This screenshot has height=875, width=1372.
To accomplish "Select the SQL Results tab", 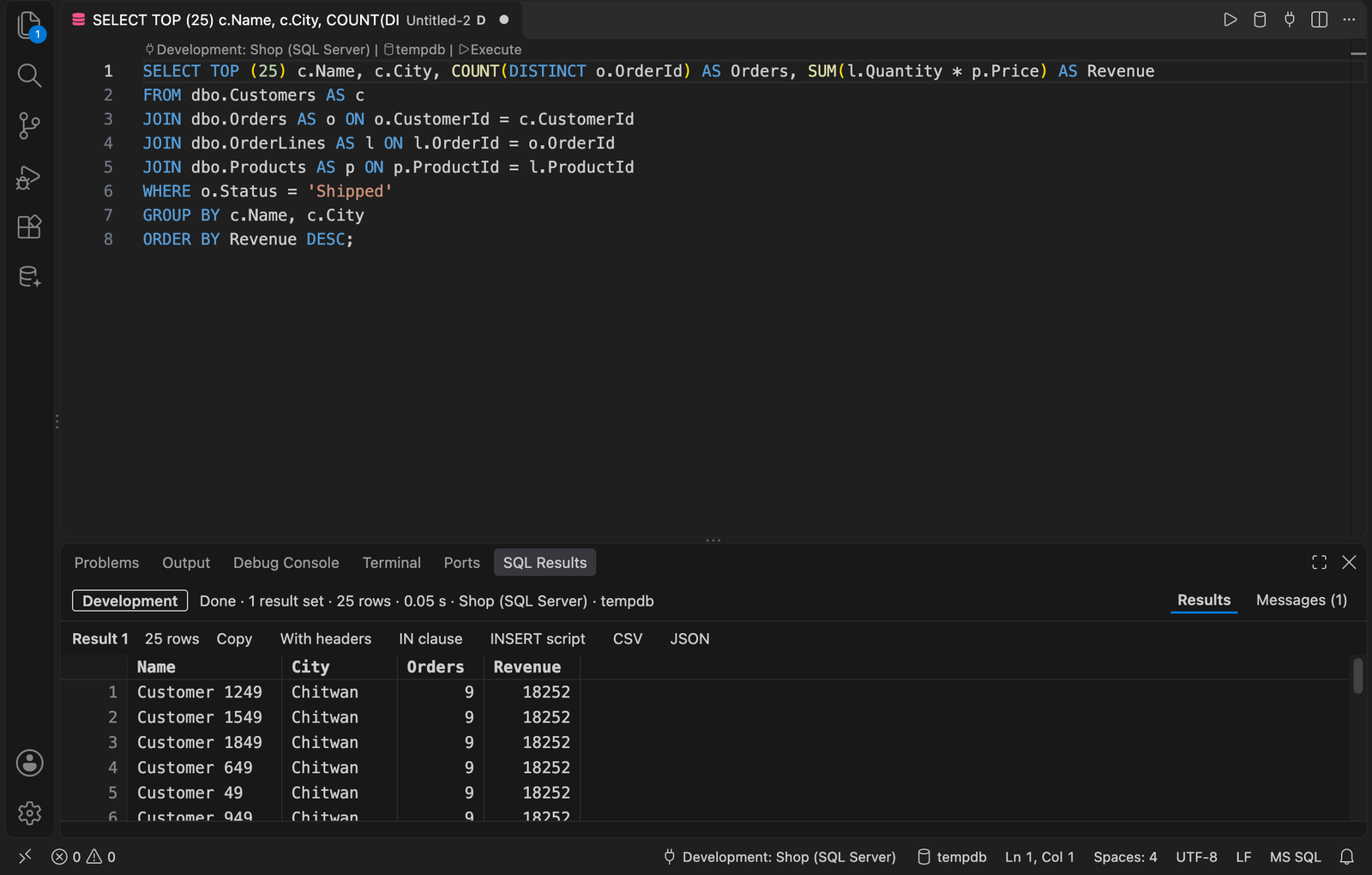I will pyautogui.click(x=545, y=563).
